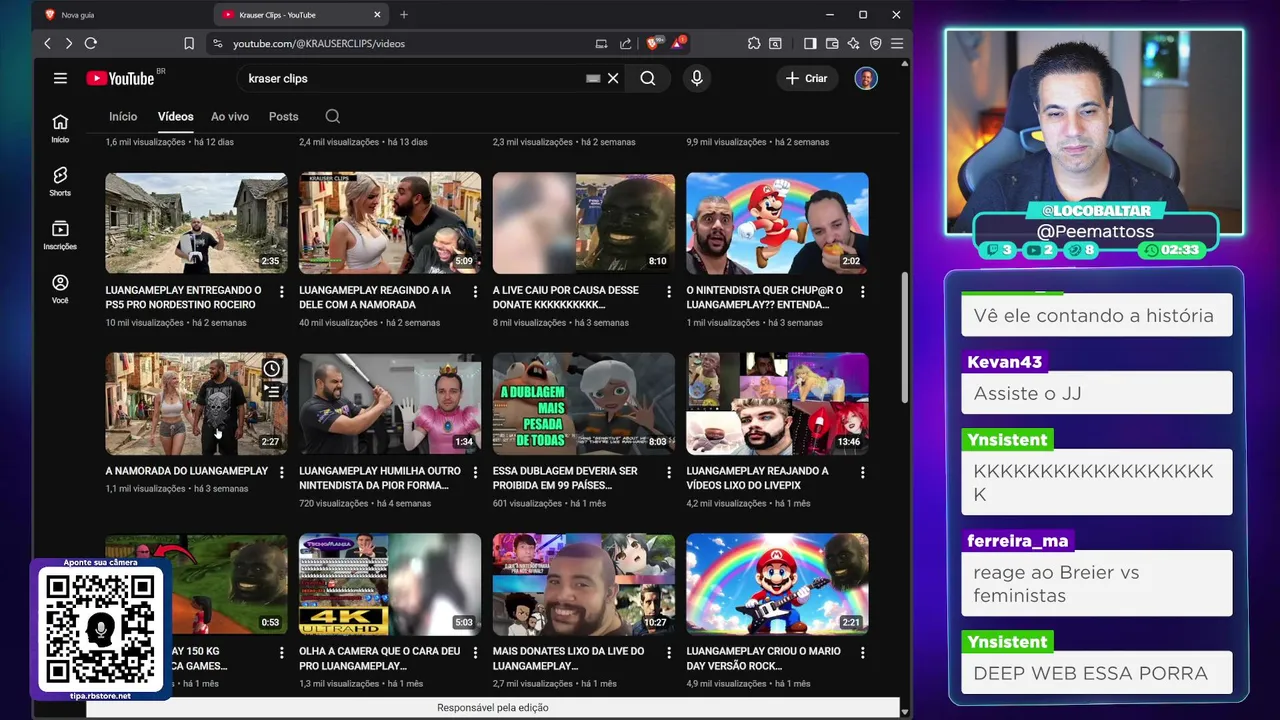Open Leo AI sparkle icon

pos(853,43)
